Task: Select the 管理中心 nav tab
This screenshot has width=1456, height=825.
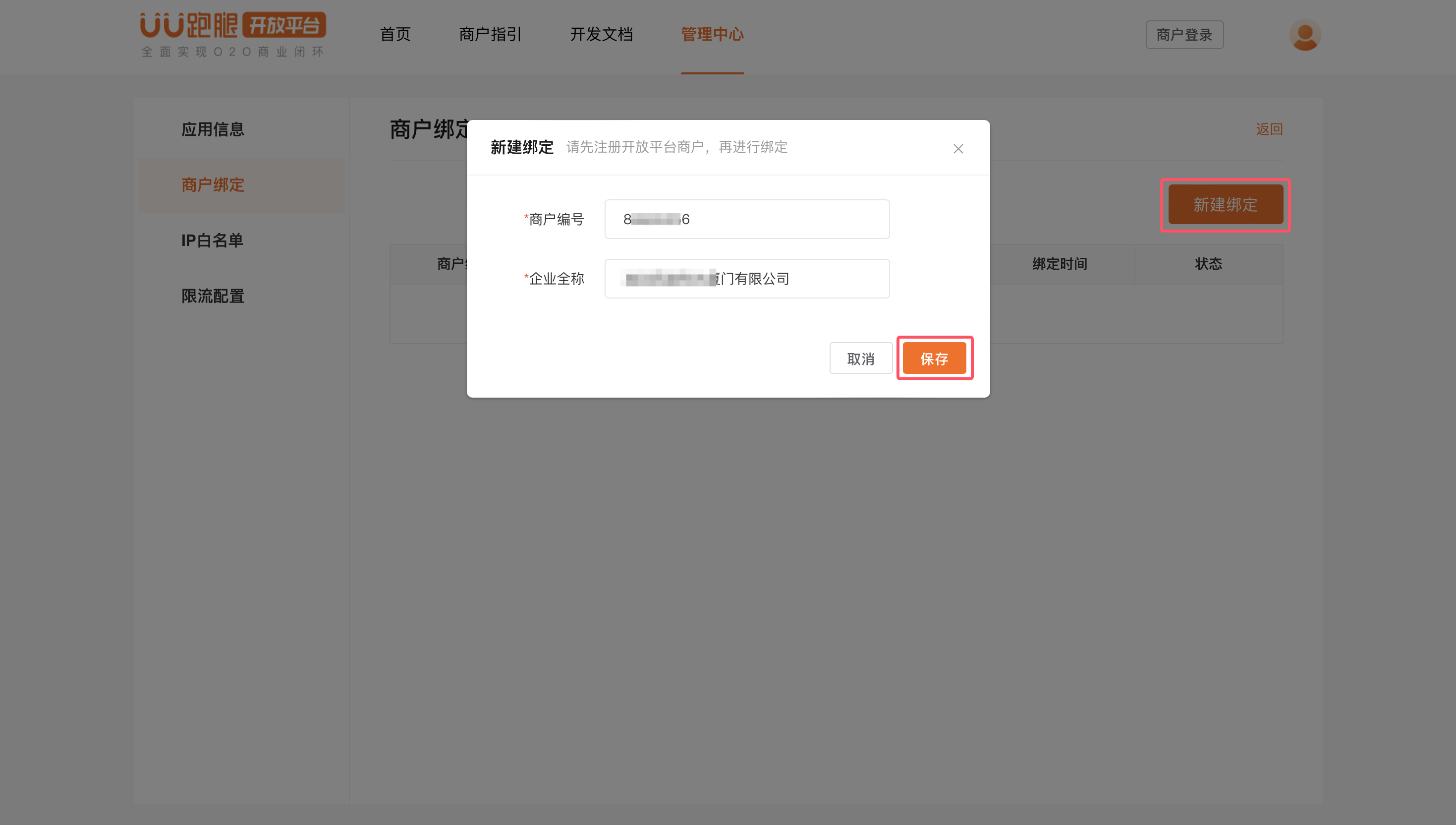Action: point(712,35)
